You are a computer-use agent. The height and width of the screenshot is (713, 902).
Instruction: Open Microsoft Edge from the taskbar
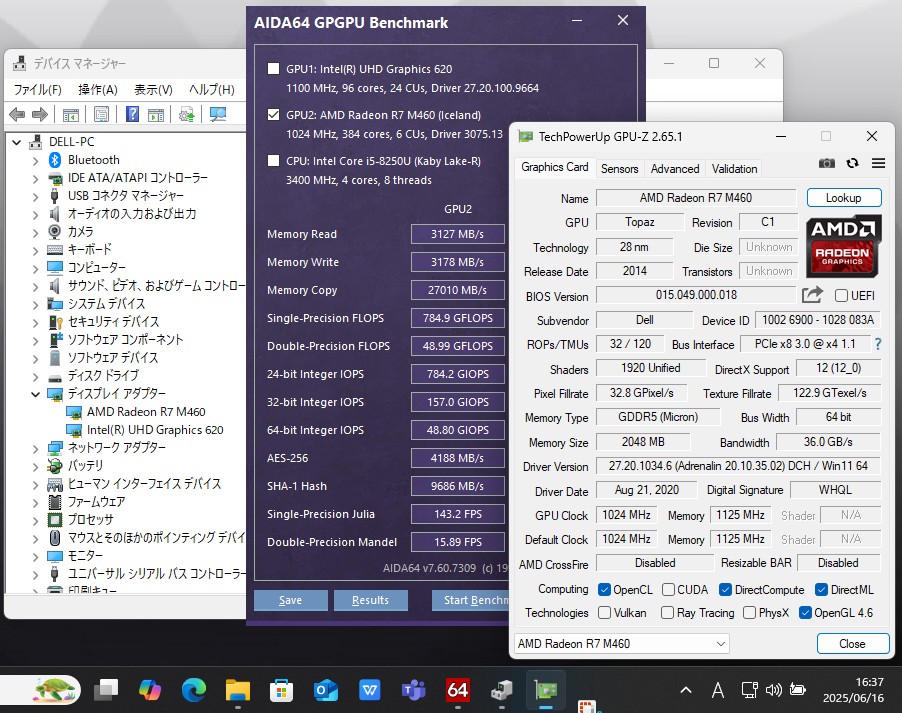point(194,689)
